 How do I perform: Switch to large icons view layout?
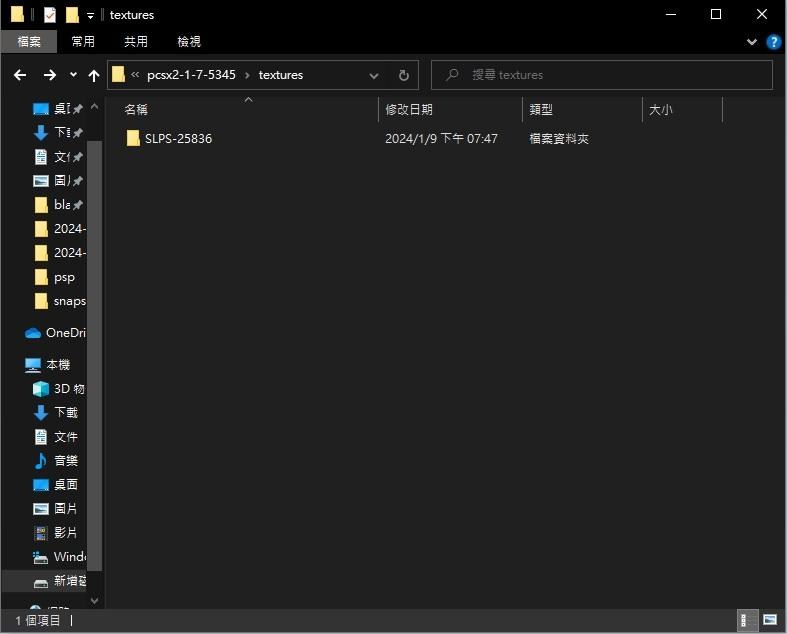768,621
